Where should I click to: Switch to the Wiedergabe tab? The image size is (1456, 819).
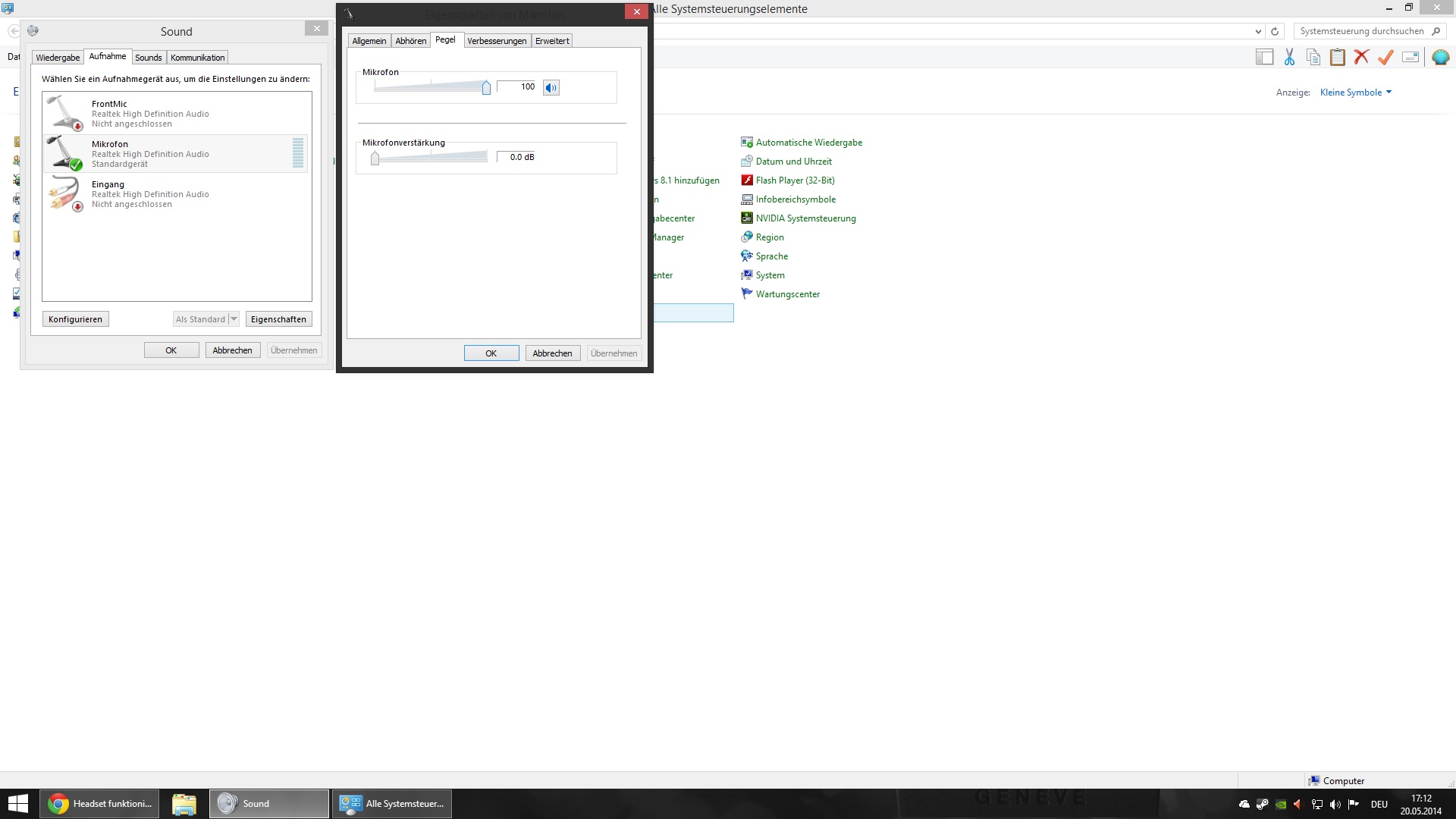click(58, 58)
